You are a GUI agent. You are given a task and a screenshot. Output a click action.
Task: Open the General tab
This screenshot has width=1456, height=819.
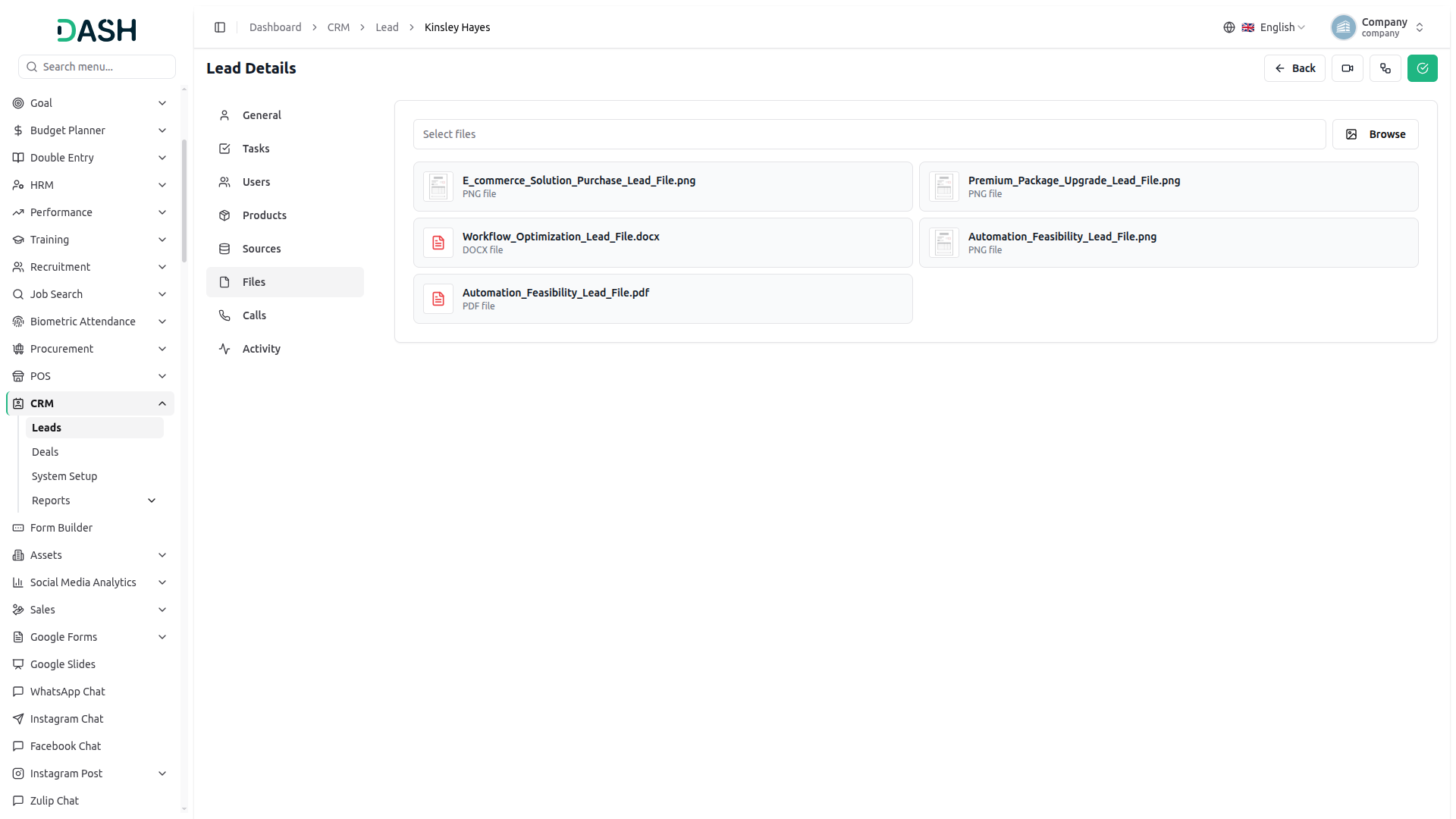(285, 115)
